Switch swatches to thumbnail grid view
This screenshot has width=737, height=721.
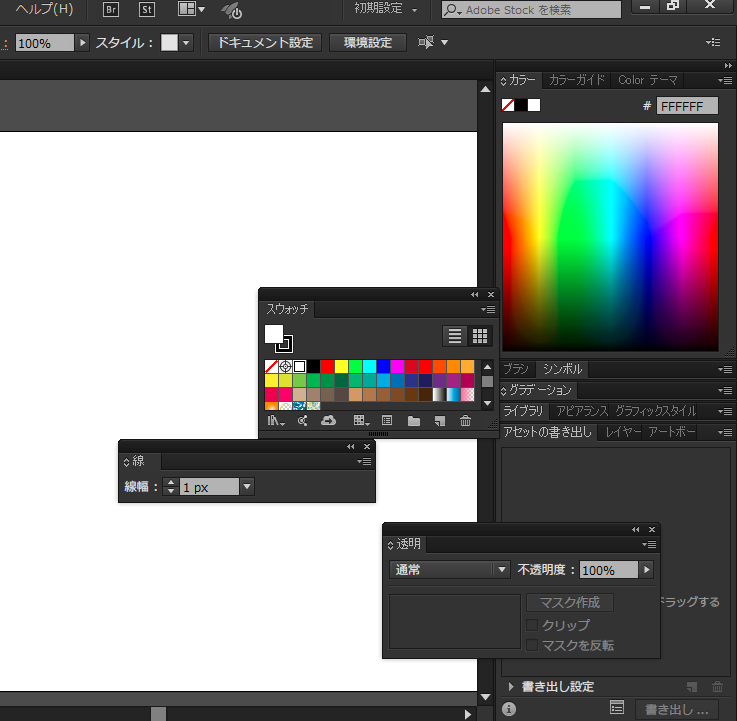480,336
